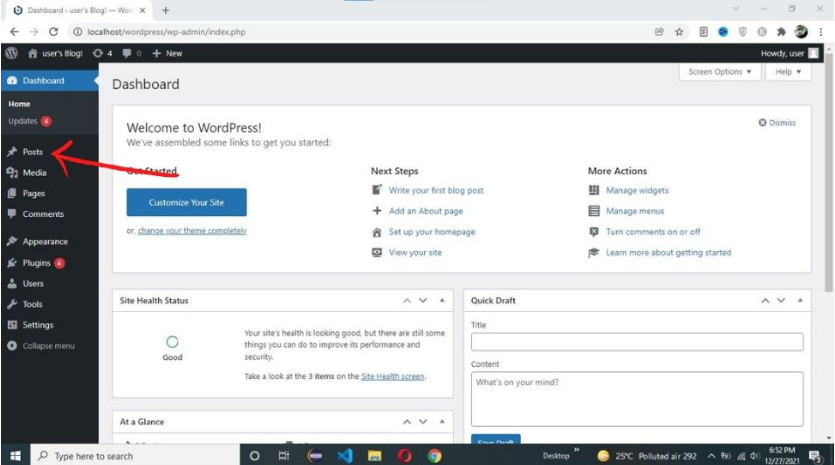835x465 pixels.
Task: Open comments bubble in admin bar
Action: 132,53
